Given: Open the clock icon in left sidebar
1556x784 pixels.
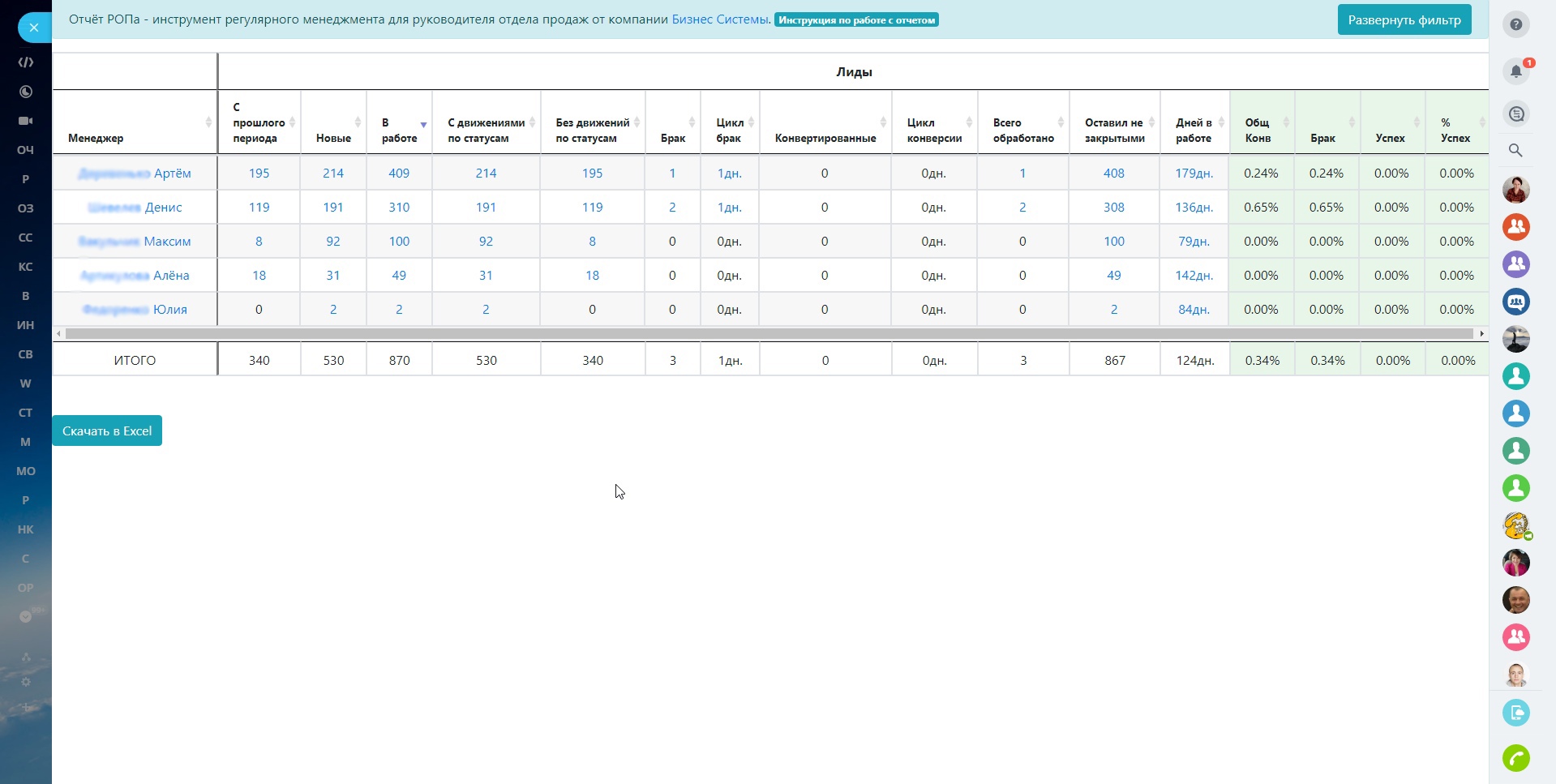Looking at the screenshot, I should 25,92.
